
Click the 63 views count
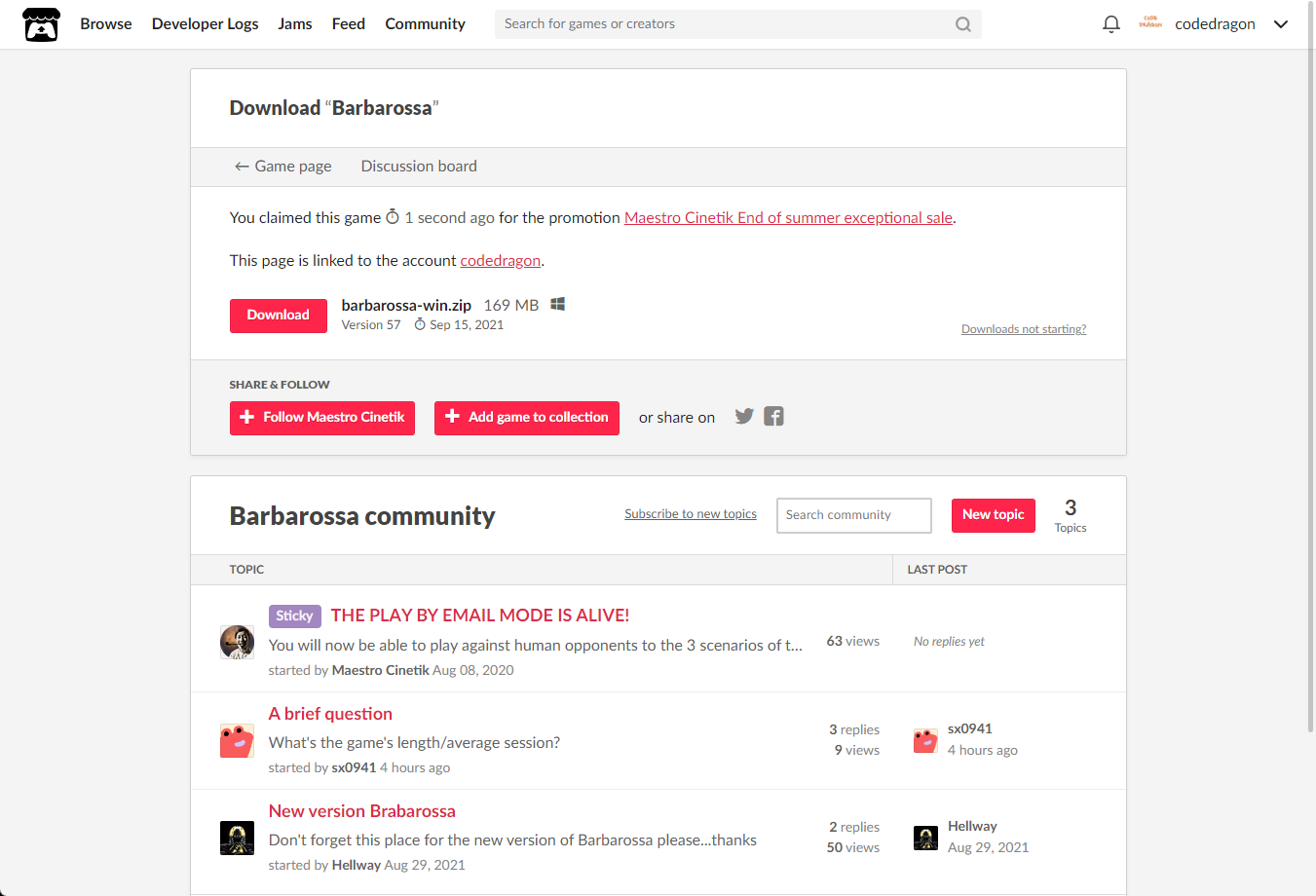pyautogui.click(x=853, y=641)
